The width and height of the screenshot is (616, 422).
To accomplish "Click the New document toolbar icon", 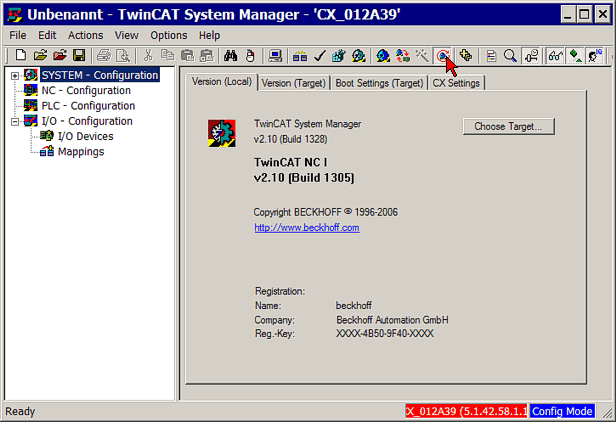I will 20,56.
